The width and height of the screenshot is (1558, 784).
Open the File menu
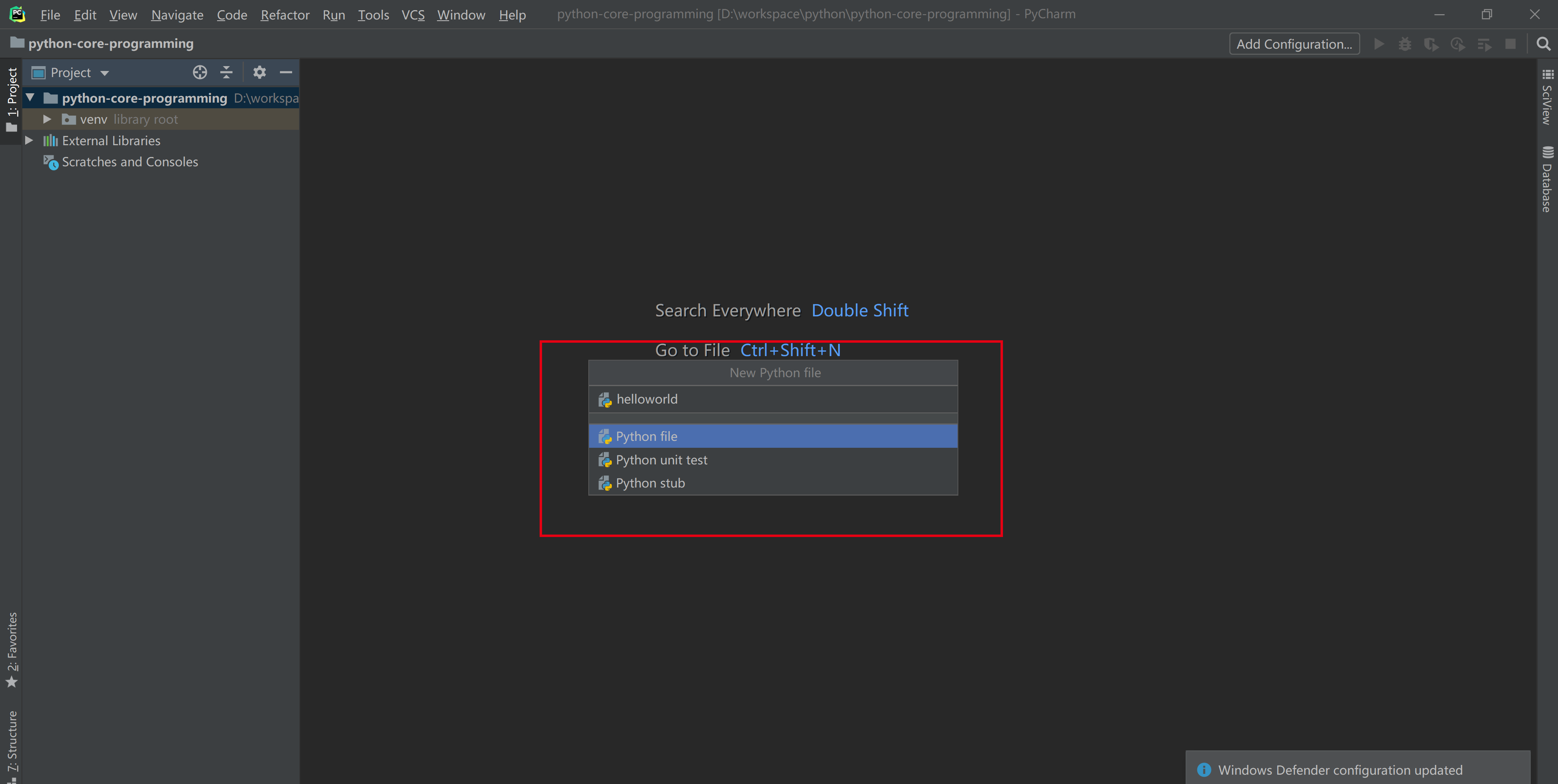pyautogui.click(x=50, y=14)
